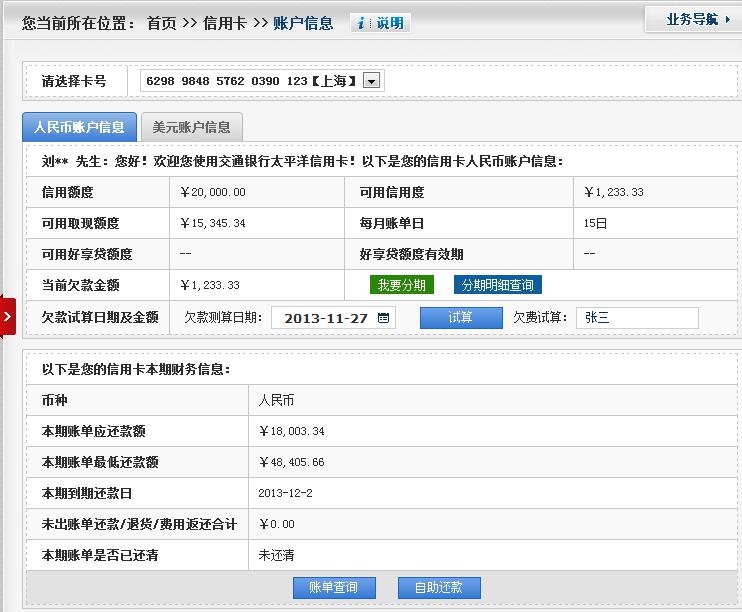Click the arrow icon next to 业务导航
Screen dimensions: 742x612
[x=727, y=19]
